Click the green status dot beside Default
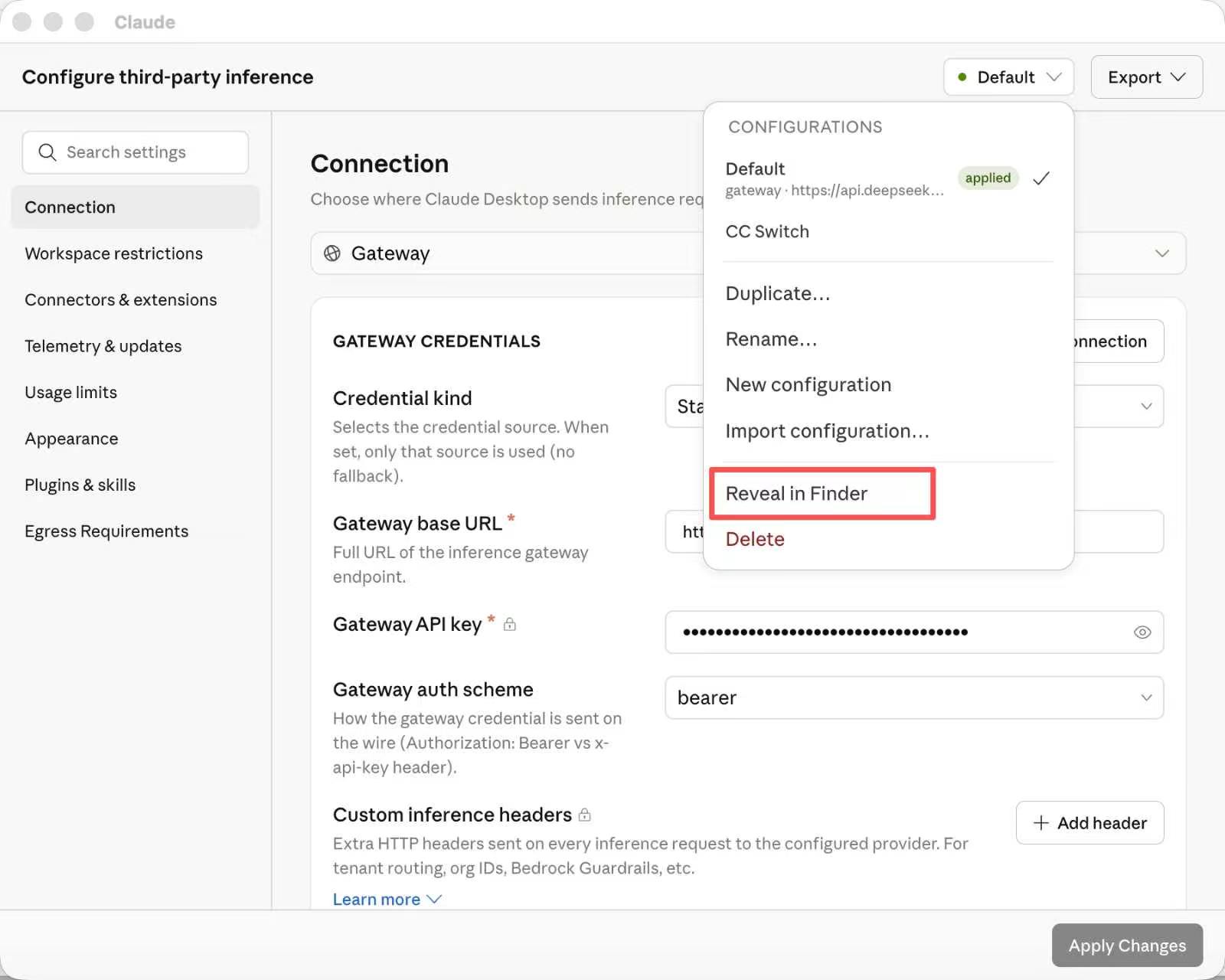1225x980 pixels. coord(962,77)
